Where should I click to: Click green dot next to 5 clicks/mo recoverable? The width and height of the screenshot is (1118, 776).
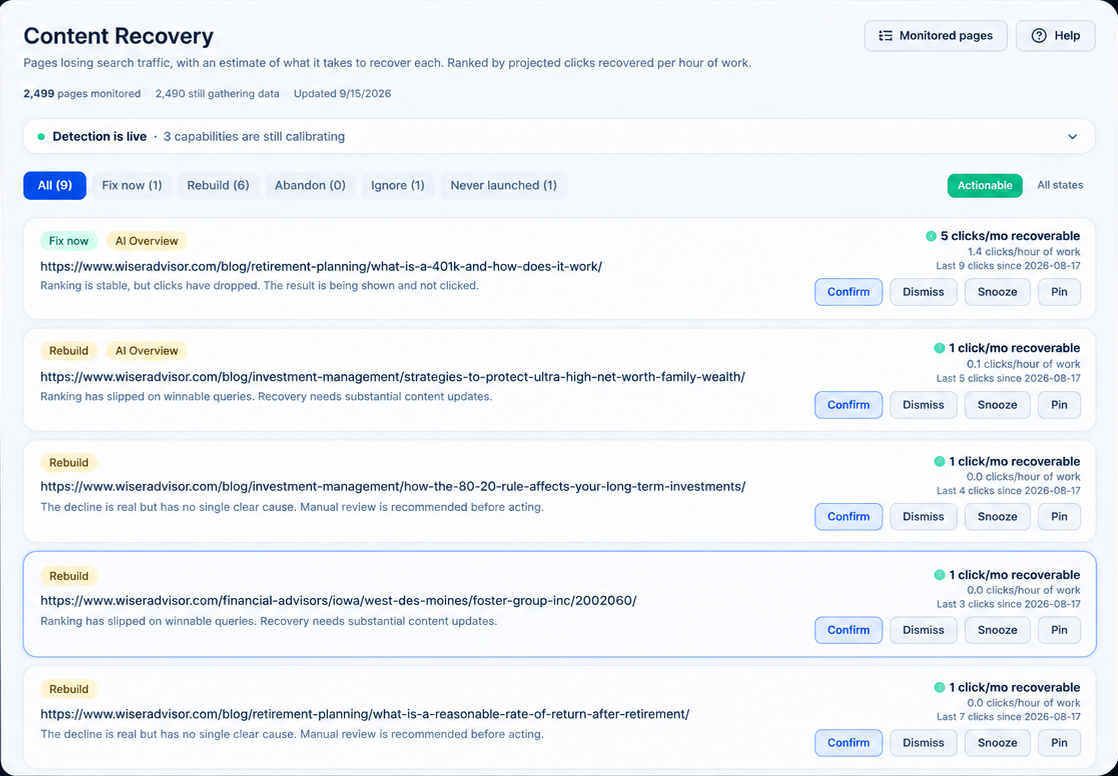930,236
